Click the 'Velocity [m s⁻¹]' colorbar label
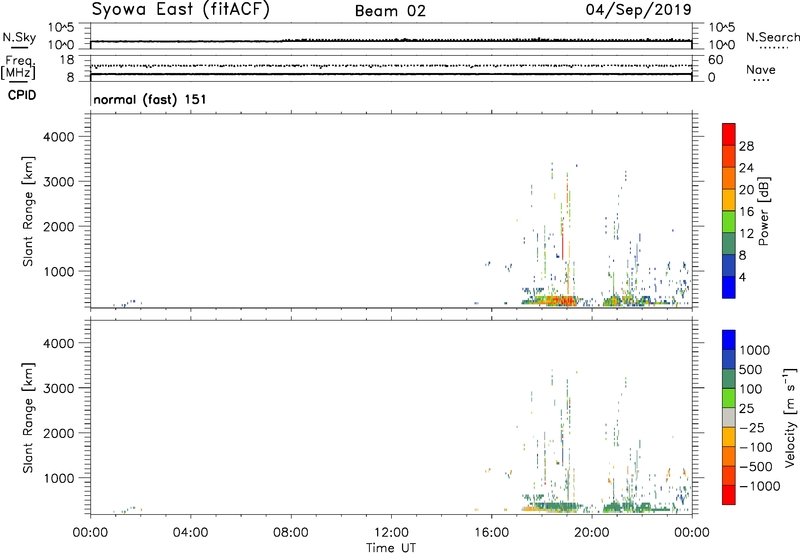The width and height of the screenshot is (800, 554). (x=790, y=417)
